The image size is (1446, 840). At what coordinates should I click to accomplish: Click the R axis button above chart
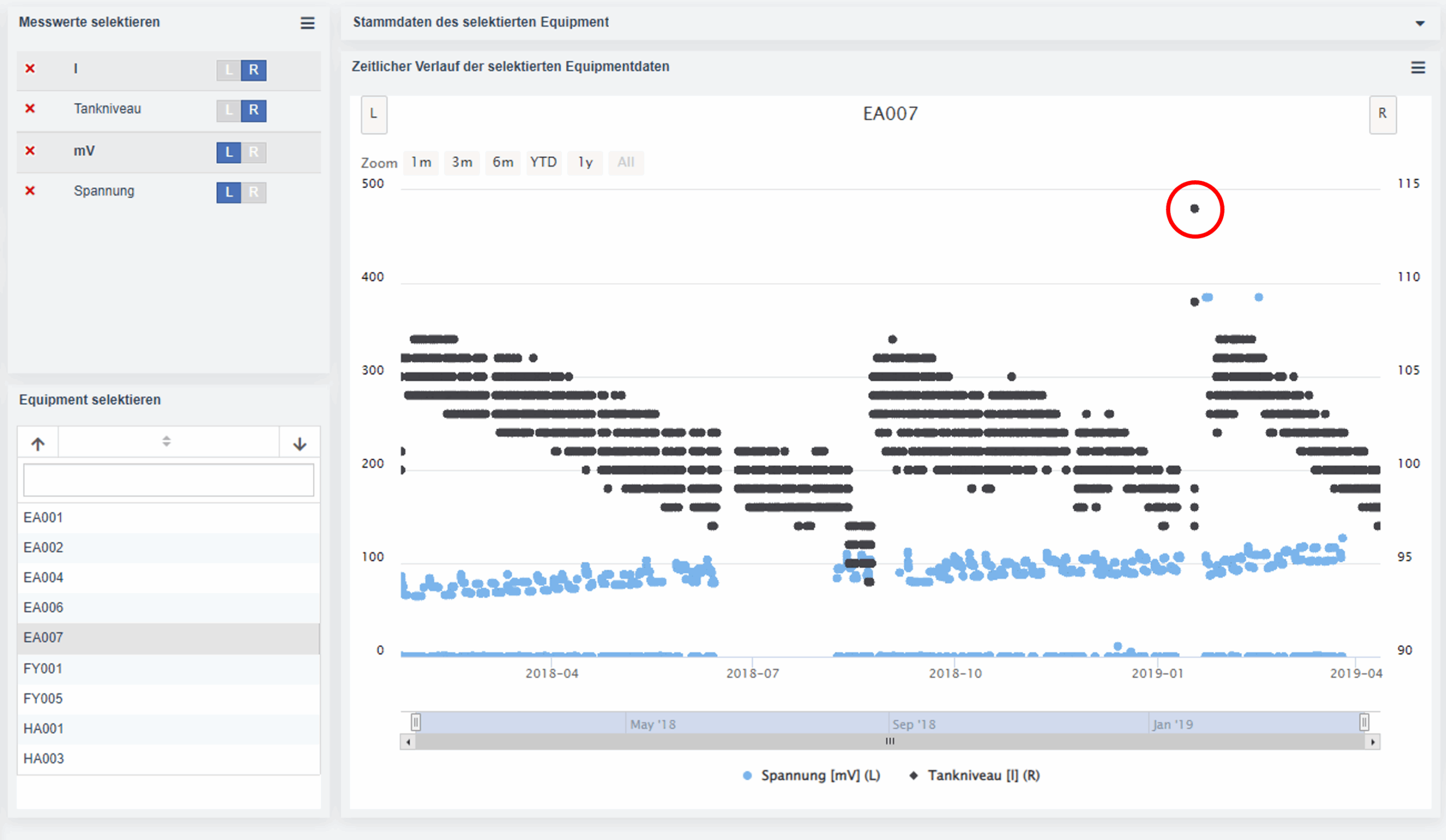pos(1382,114)
